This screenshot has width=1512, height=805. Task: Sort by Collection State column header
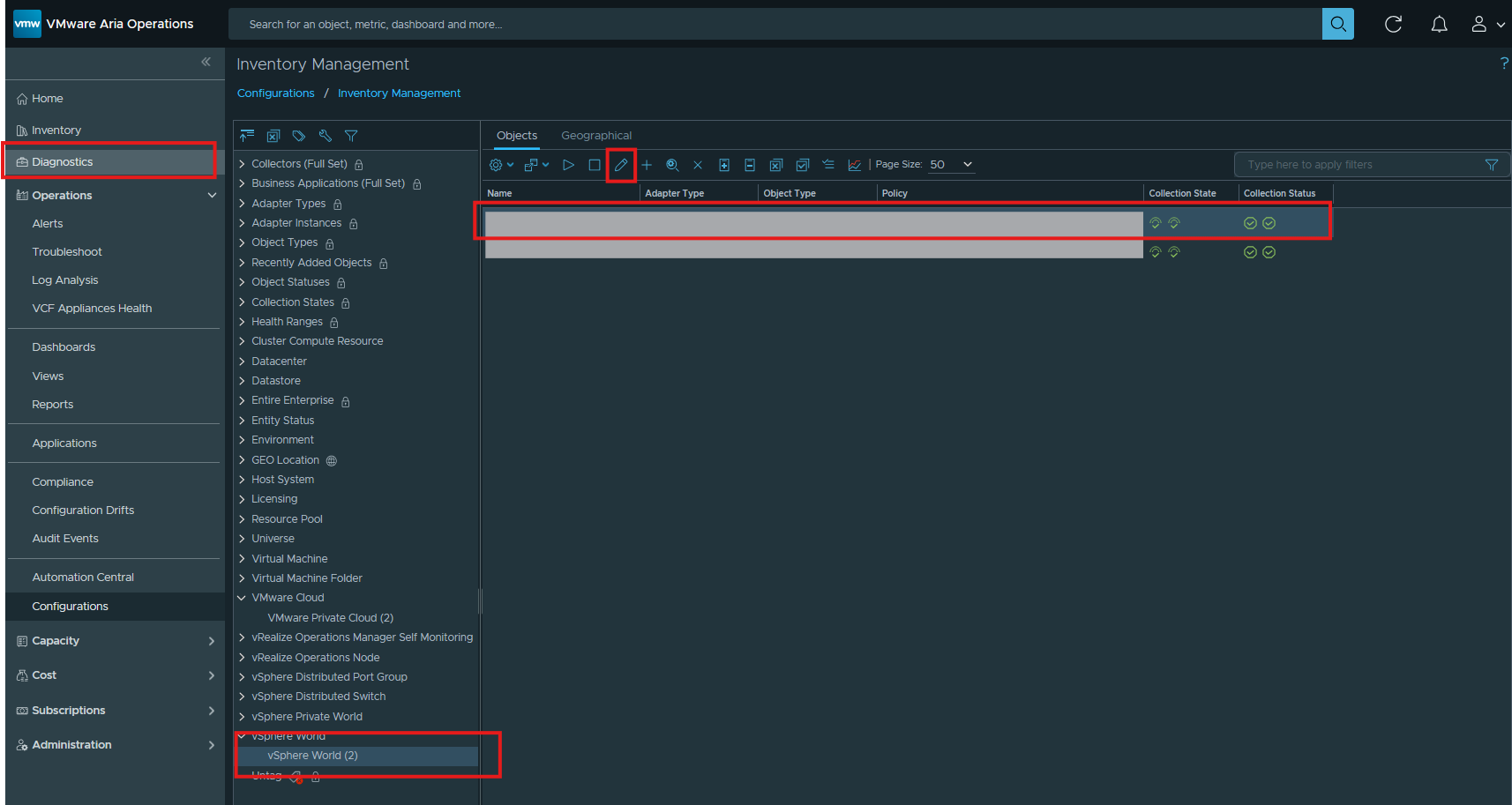pyautogui.click(x=1182, y=193)
